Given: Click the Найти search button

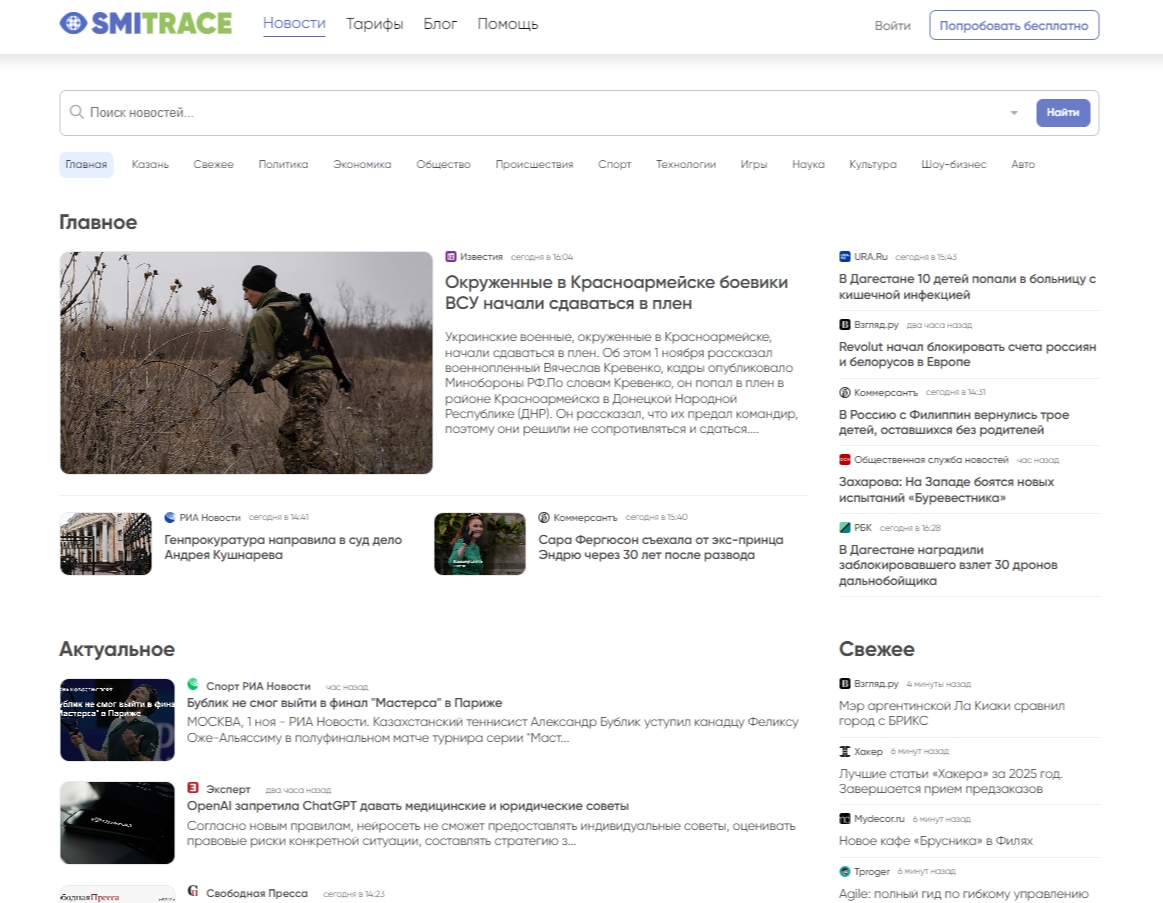Looking at the screenshot, I should tap(1063, 112).
